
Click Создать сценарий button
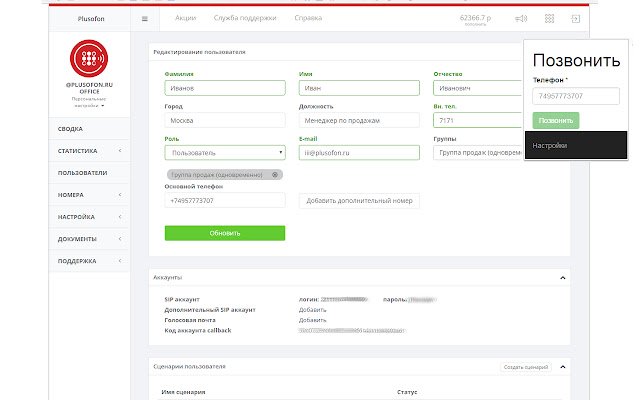point(526,367)
